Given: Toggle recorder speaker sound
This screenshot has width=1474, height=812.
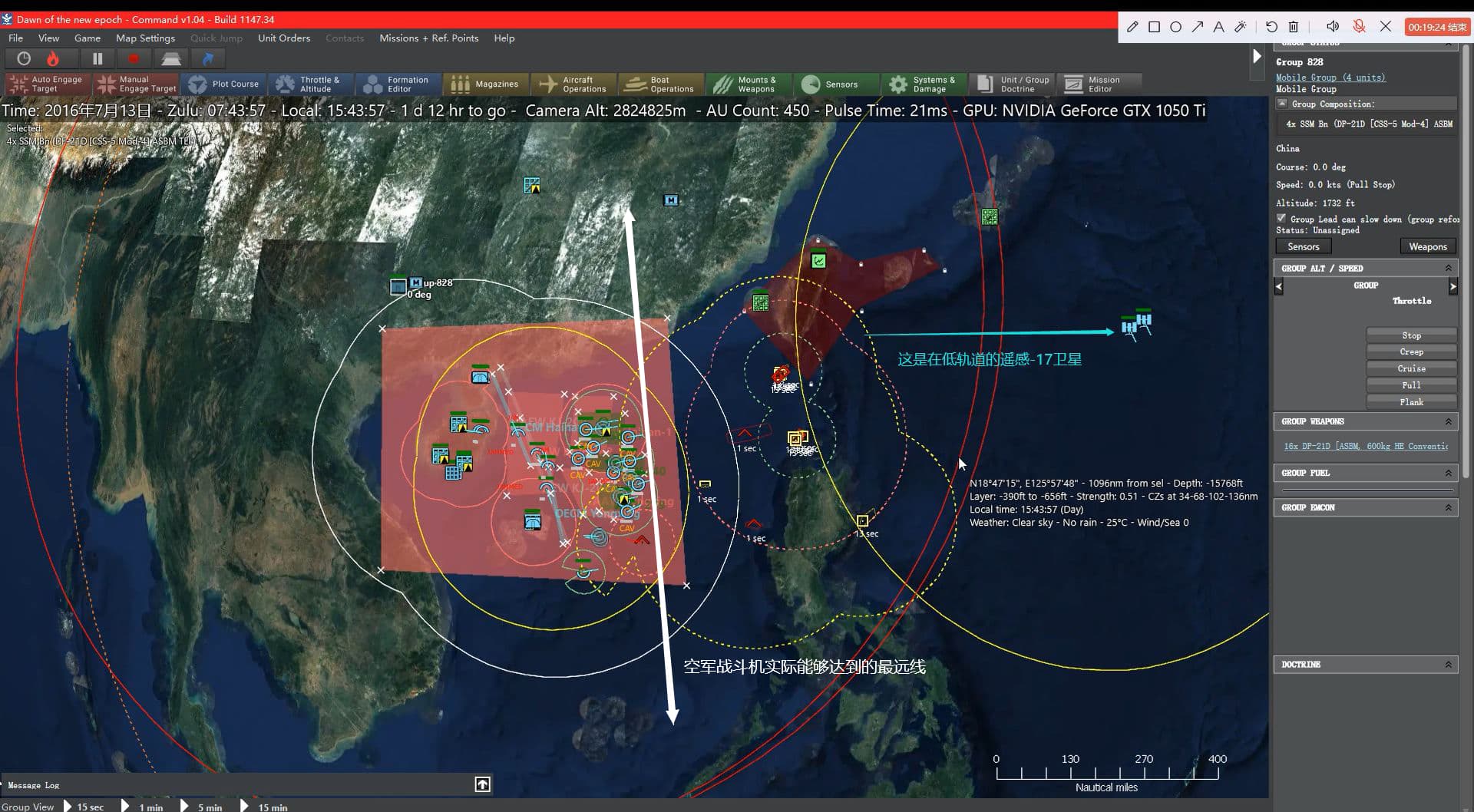Looking at the screenshot, I should tap(1333, 27).
